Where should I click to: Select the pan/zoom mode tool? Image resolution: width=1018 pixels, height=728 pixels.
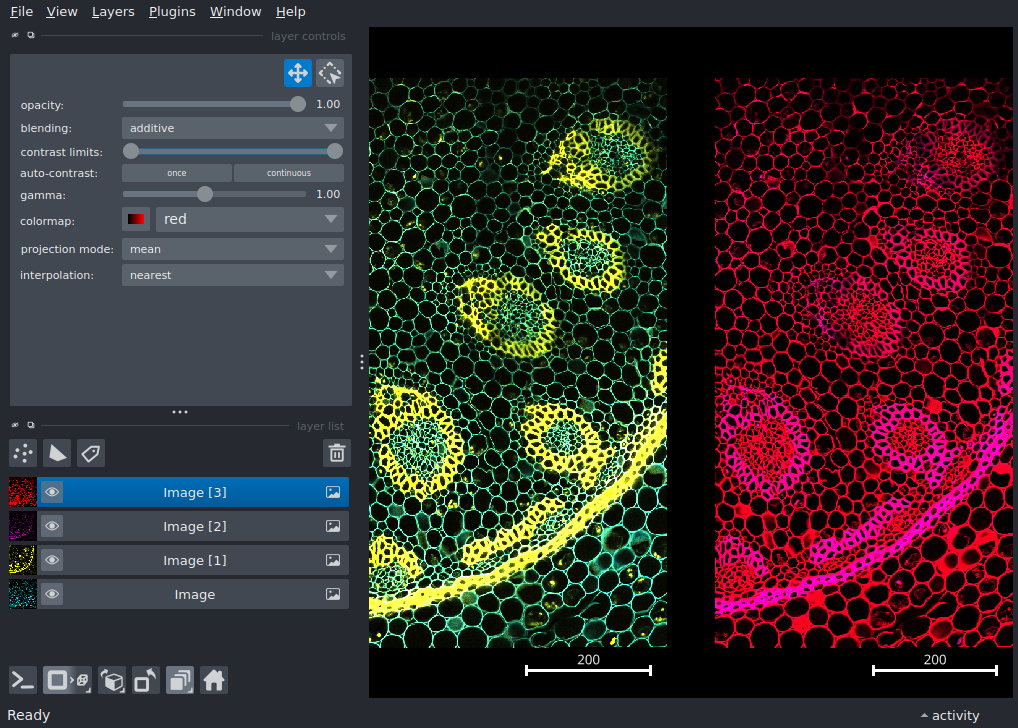[297, 73]
